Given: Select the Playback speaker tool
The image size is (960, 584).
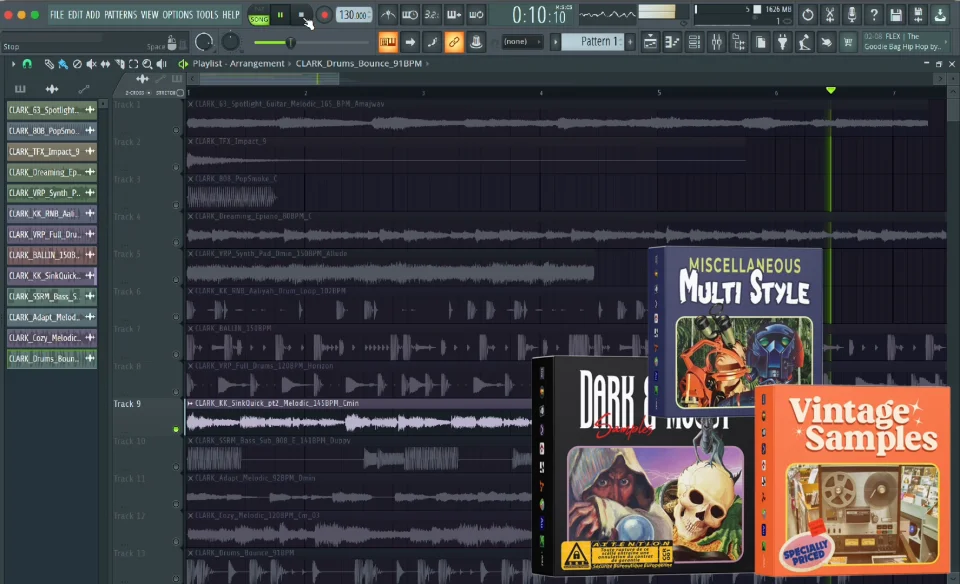Looking at the screenshot, I should tap(162, 64).
